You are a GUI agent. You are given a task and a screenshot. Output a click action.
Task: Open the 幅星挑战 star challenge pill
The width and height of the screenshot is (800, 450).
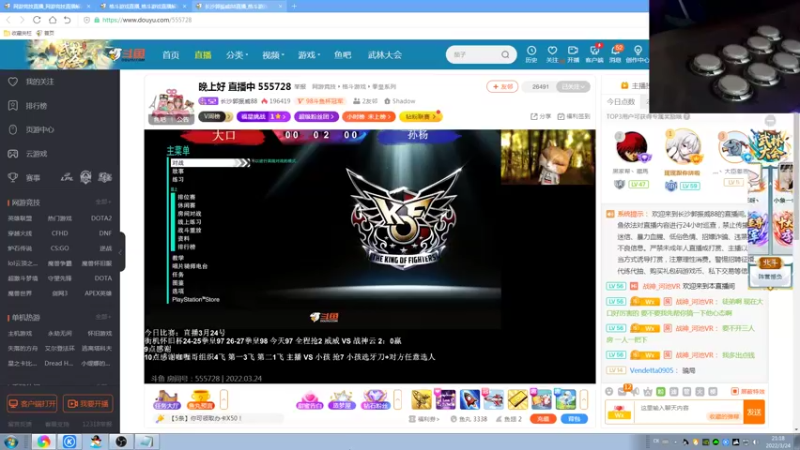click(x=263, y=116)
